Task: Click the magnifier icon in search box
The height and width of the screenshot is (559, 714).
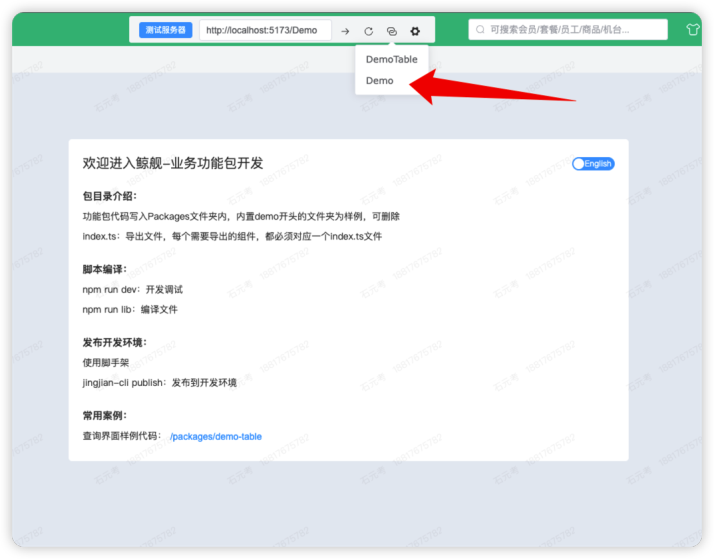Action: [481, 30]
